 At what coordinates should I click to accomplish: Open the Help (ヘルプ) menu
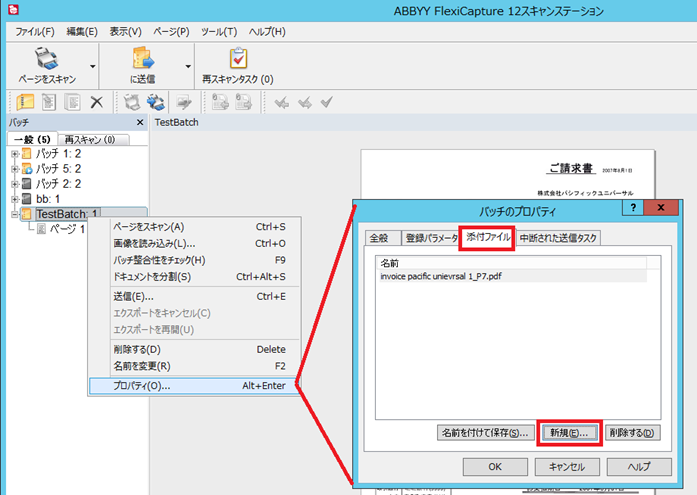[267, 32]
